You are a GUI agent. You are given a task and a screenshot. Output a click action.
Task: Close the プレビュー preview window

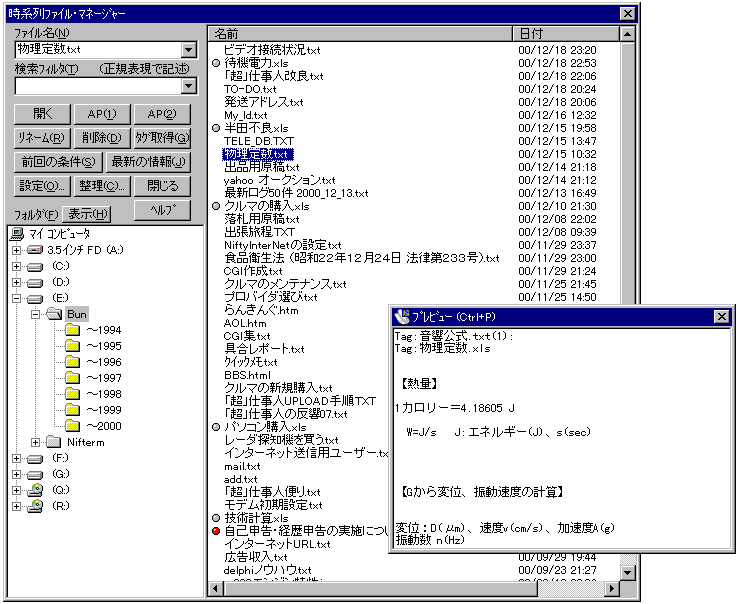point(722,317)
